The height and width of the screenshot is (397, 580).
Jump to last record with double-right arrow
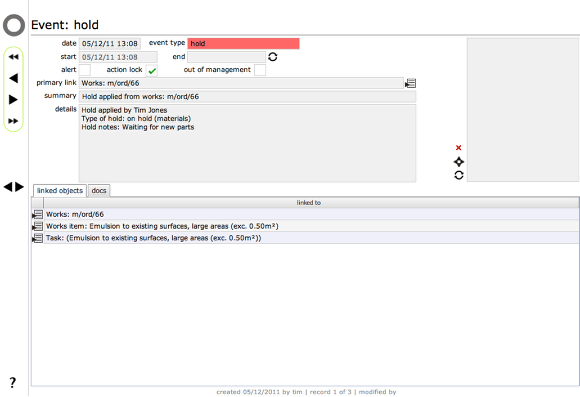[x=13, y=121]
